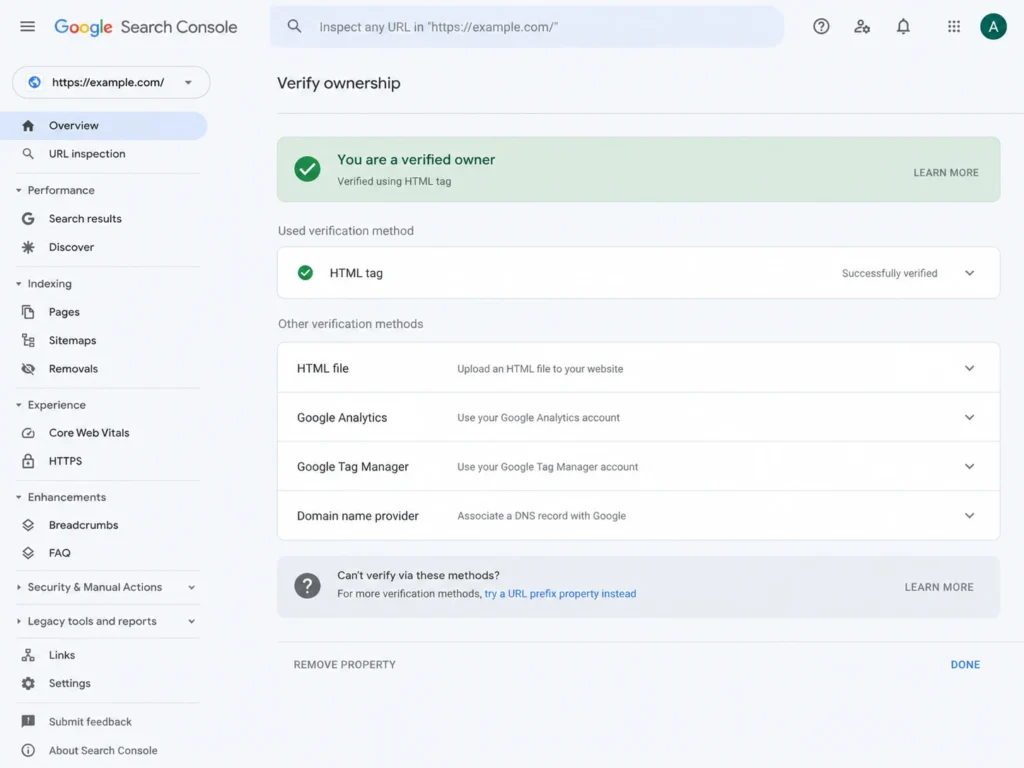Collapse the Indexing section
This screenshot has height=768, width=1024.
tap(18, 283)
